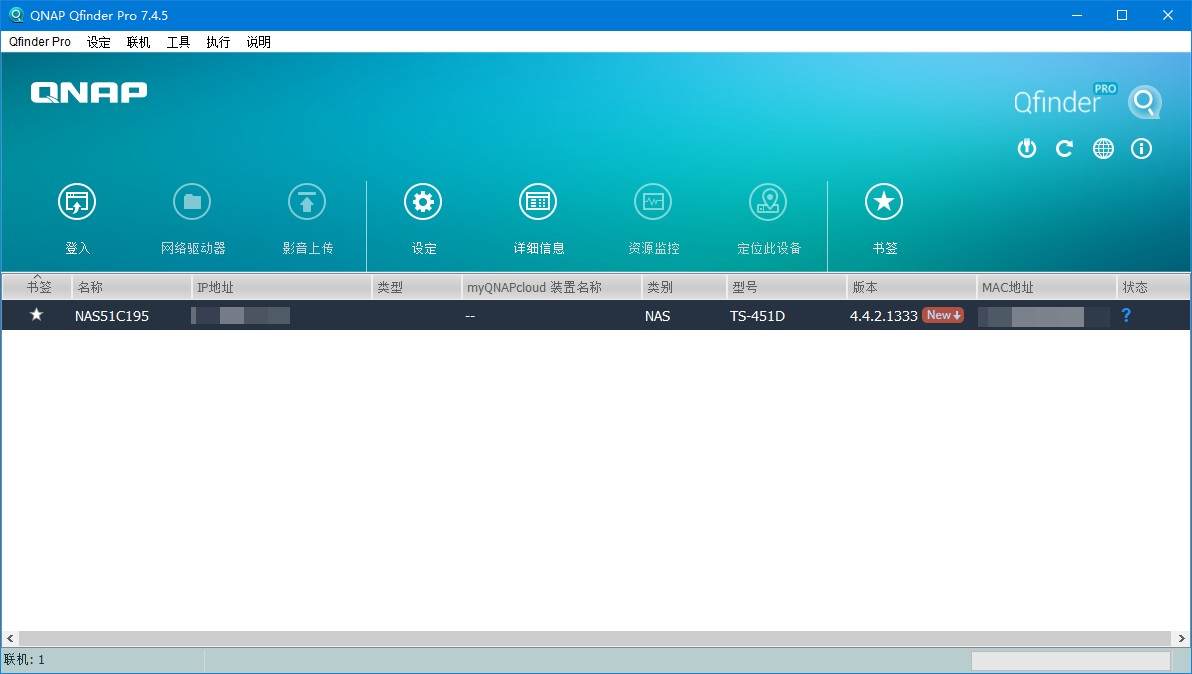Click the QNAP Qfinder Pro title icon
The width and height of the screenshot is (1192, 674).
pos(15,15)
